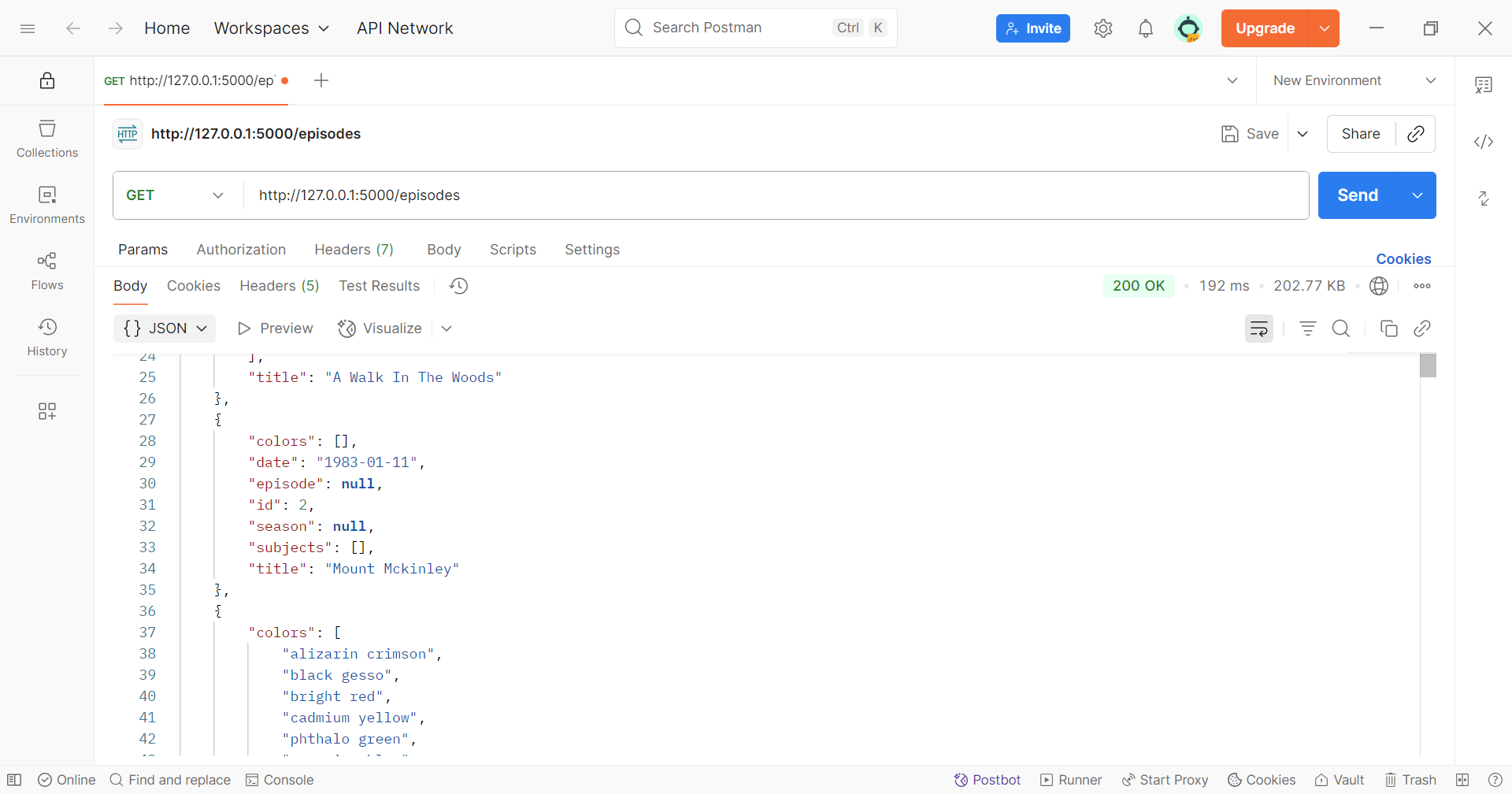Open the request Settings tab
The width and height of the screenshot is (1512, 794).
(592, 250)
